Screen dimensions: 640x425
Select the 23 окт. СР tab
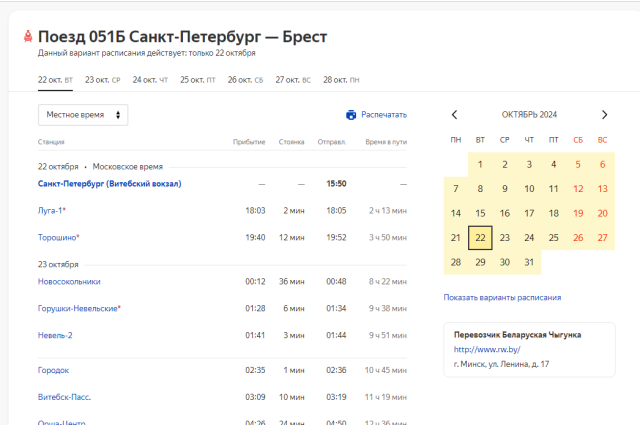click(102, 79)
